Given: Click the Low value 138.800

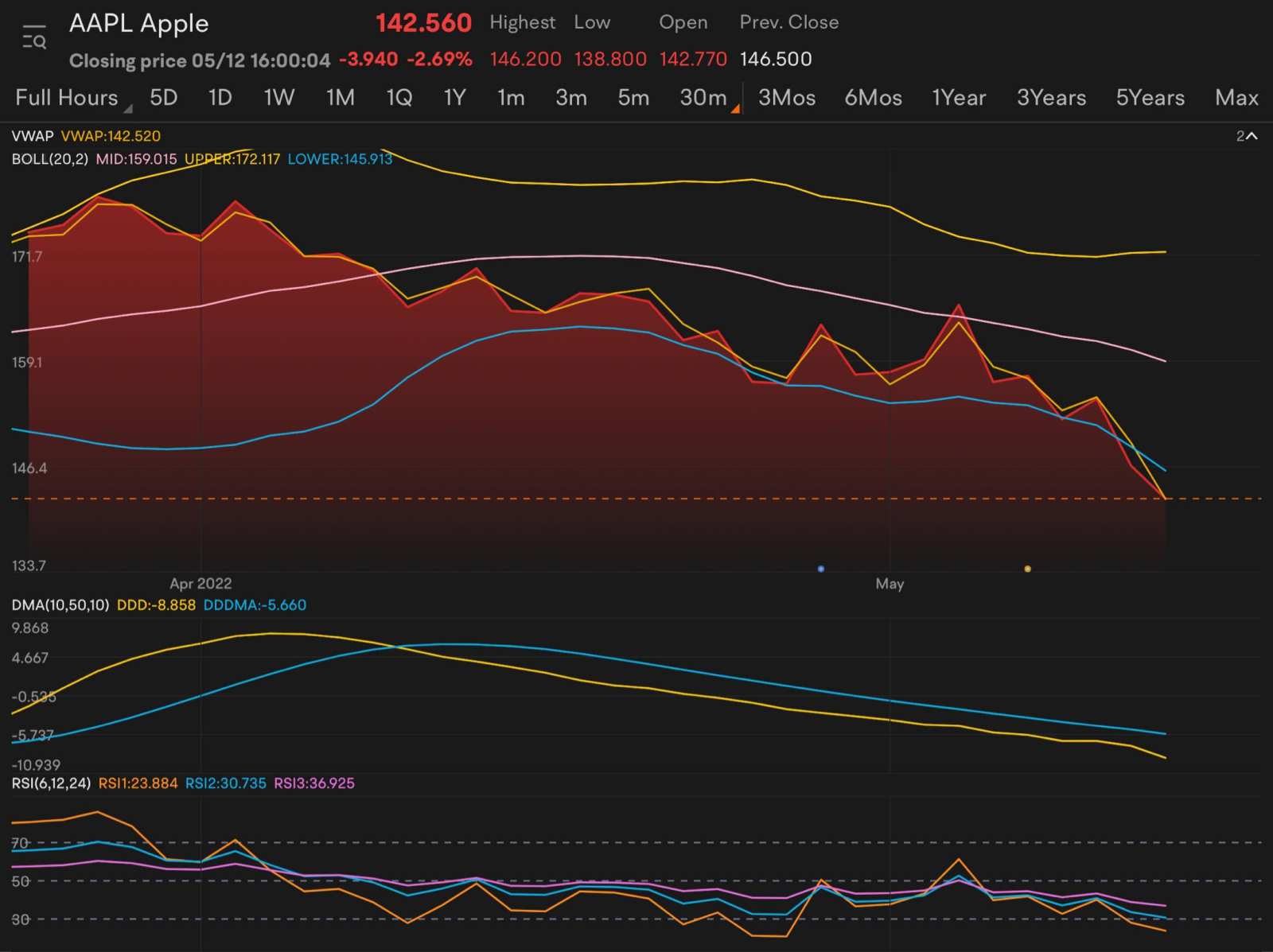Looking at the screenshot, I should click(610, 60).
